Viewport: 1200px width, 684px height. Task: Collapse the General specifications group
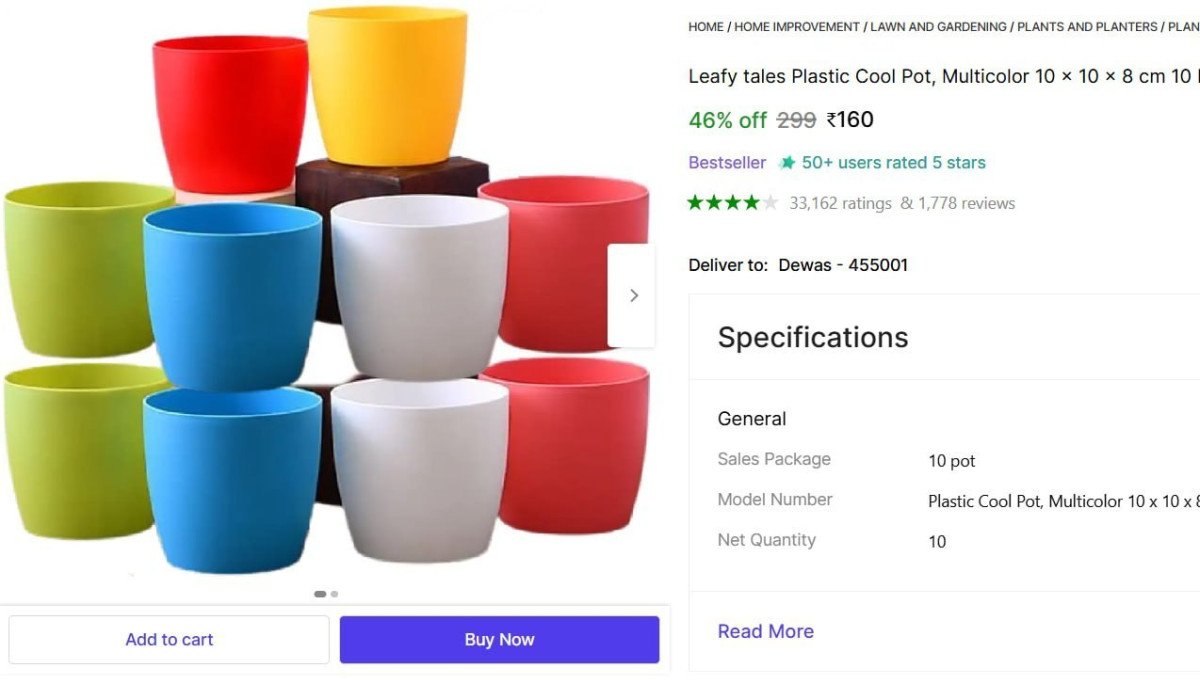(x=752, y=418)
